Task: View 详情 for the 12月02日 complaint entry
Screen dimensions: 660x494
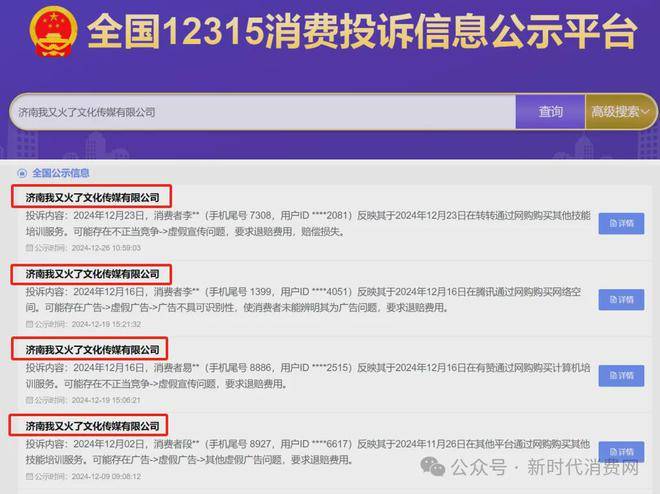Action: click(x=621, y=451)
